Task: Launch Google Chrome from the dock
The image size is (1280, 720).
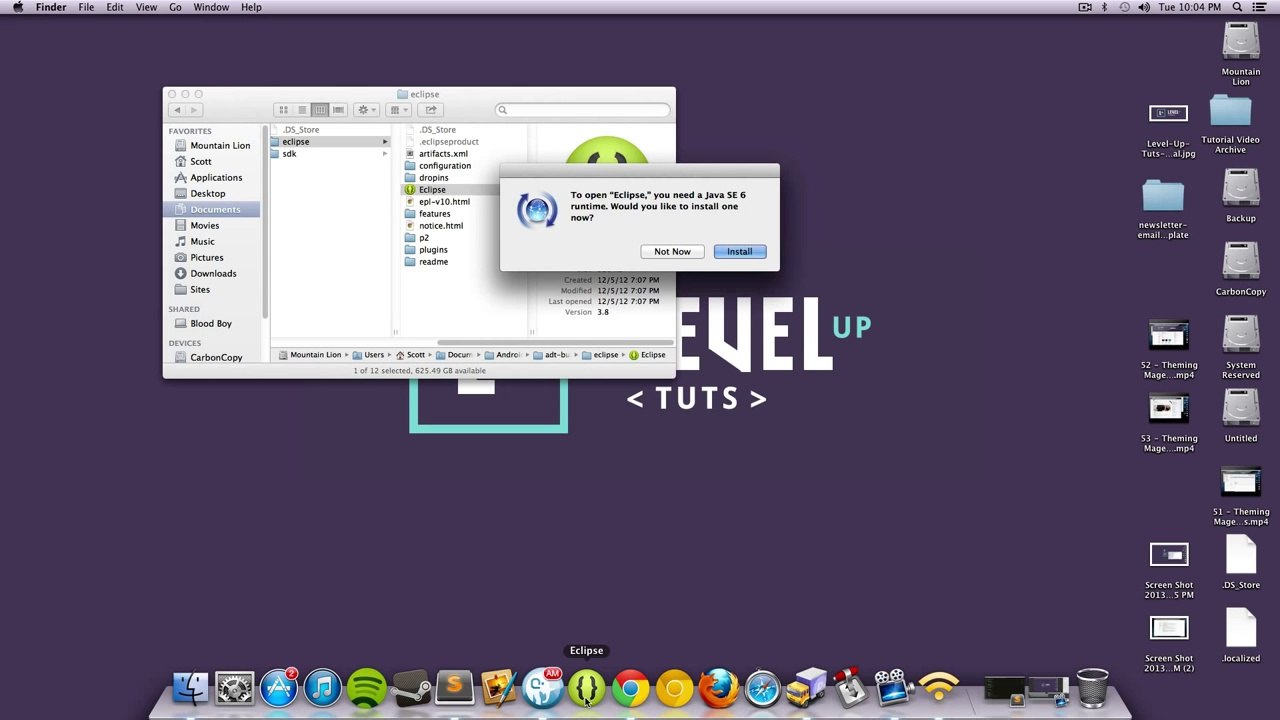Action: [x=631, y=688]
